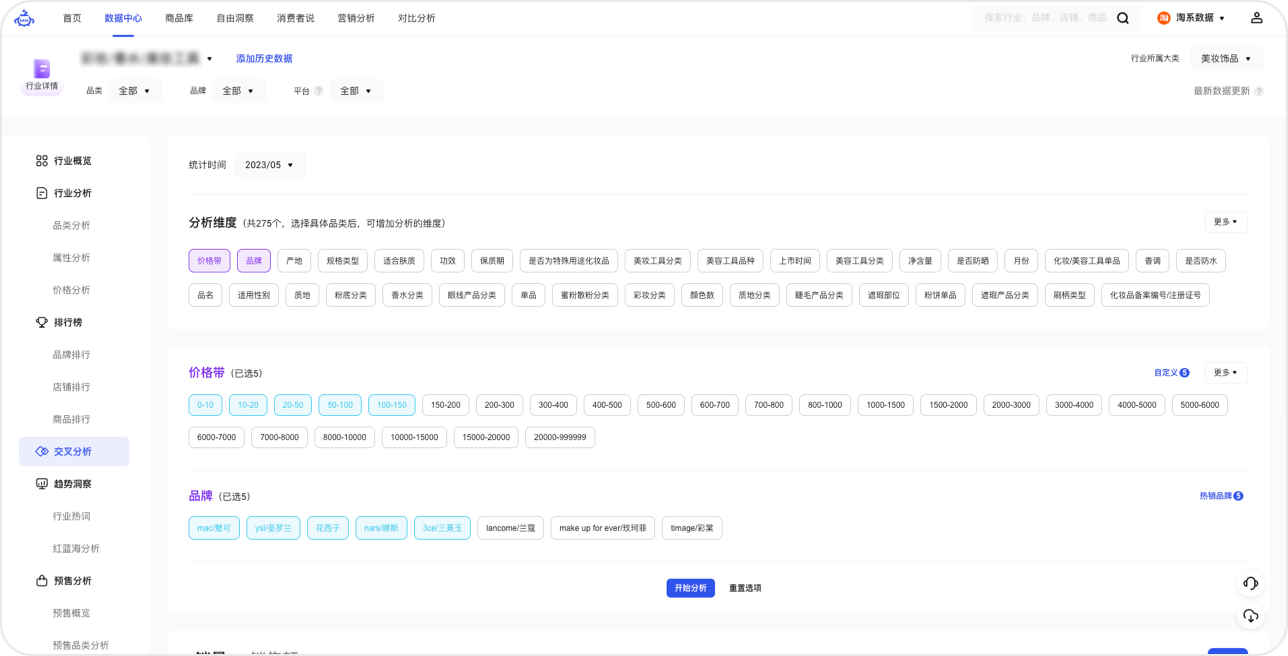
Task: Click the 热销品牌 link
Action: coord(1221,496)
